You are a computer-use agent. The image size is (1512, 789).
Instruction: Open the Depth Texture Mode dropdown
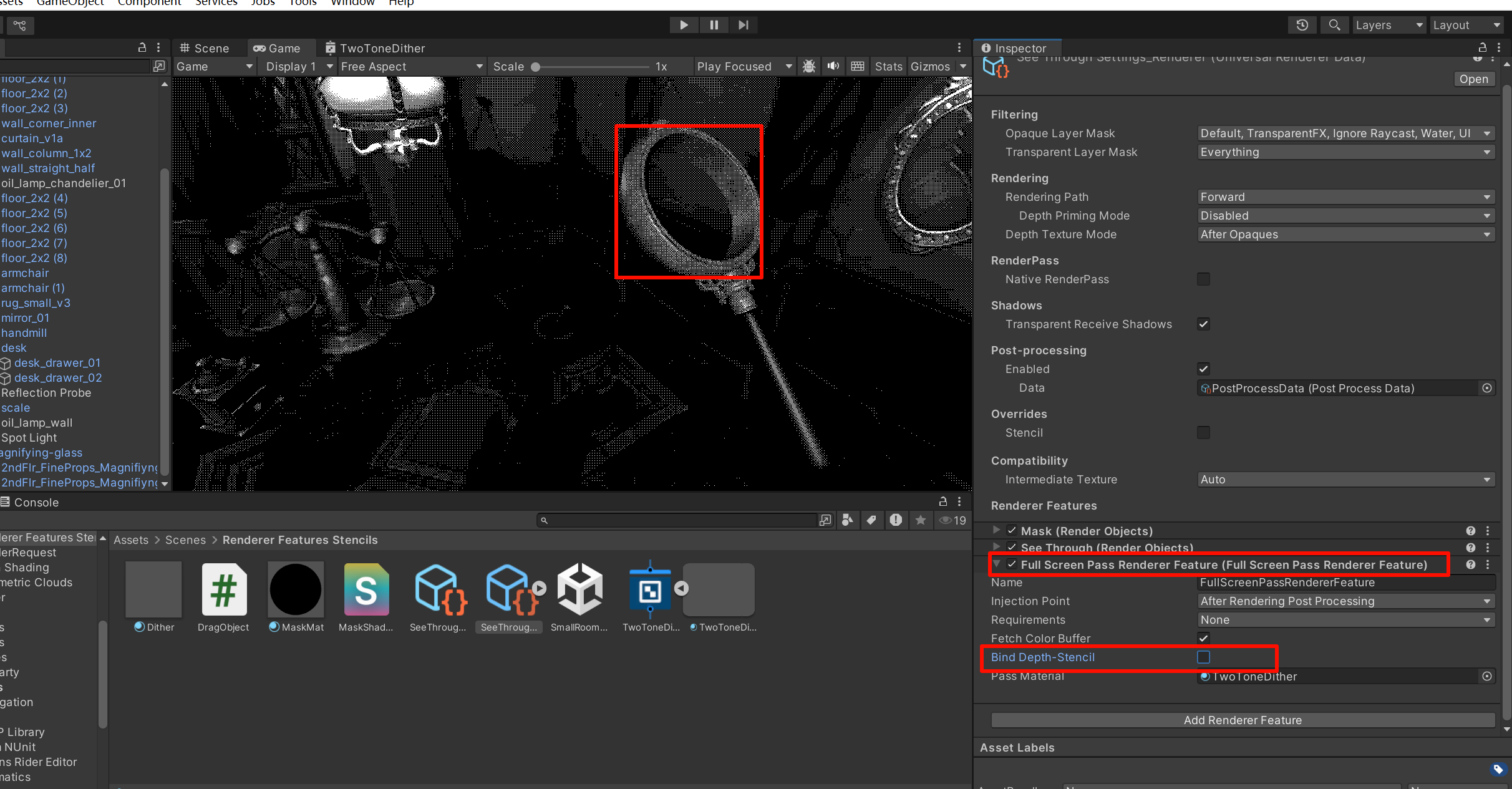[1345, 235]
